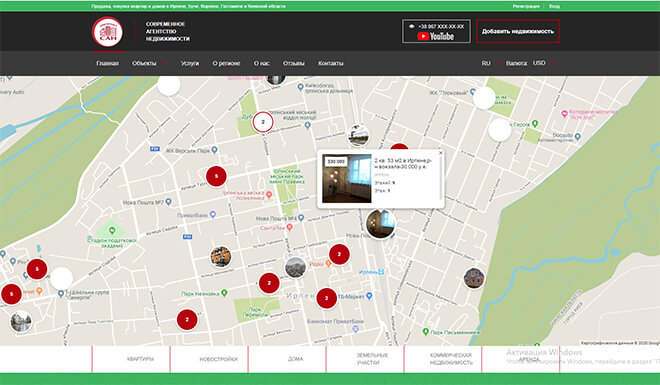Expand the RU language dropdown

(x=491, y=63)
